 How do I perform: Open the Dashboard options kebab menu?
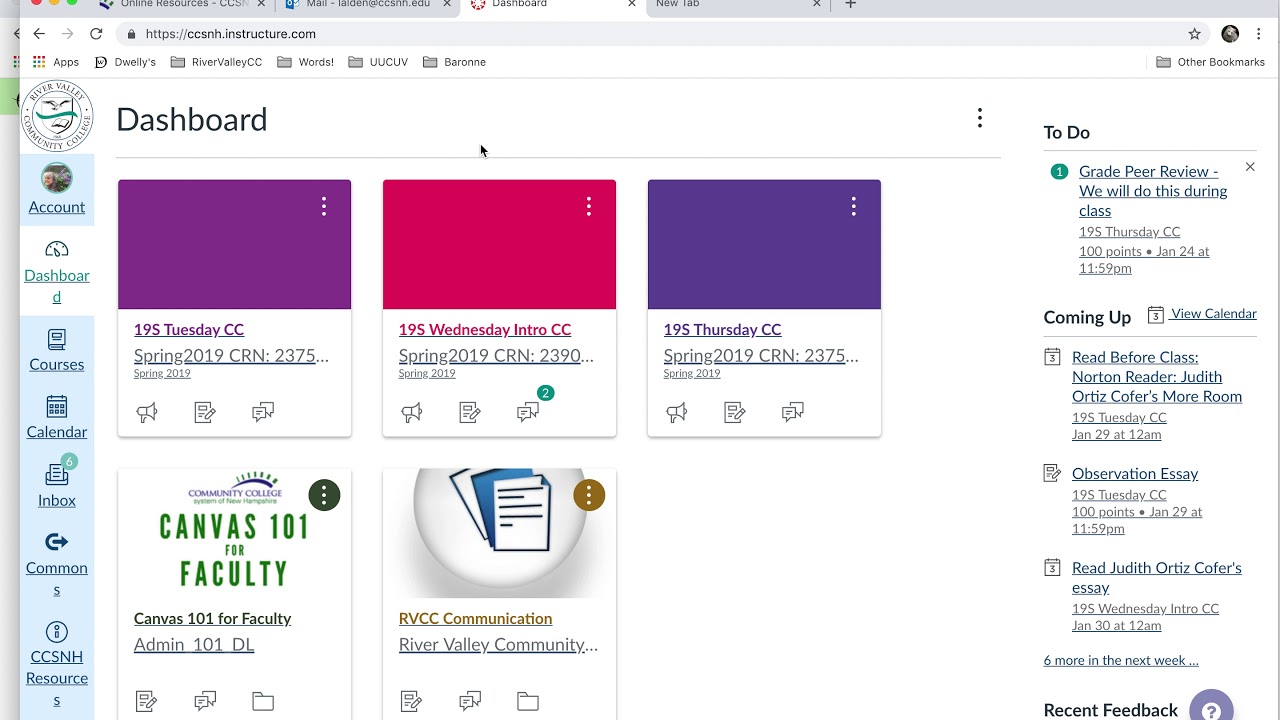coord(980,118)
